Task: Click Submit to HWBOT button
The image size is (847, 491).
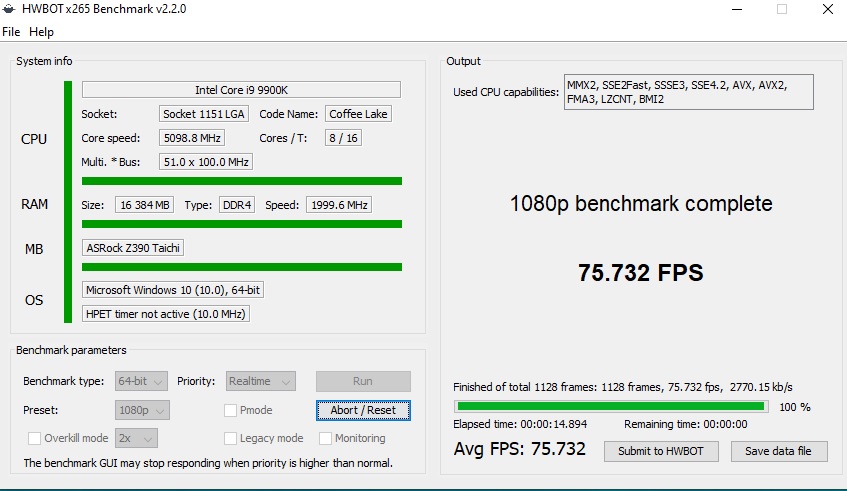Action: point(661,451)
